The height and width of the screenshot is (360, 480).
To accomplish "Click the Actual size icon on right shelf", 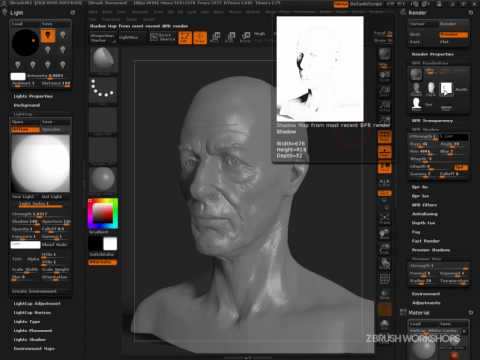I will [x=385, y=107].
